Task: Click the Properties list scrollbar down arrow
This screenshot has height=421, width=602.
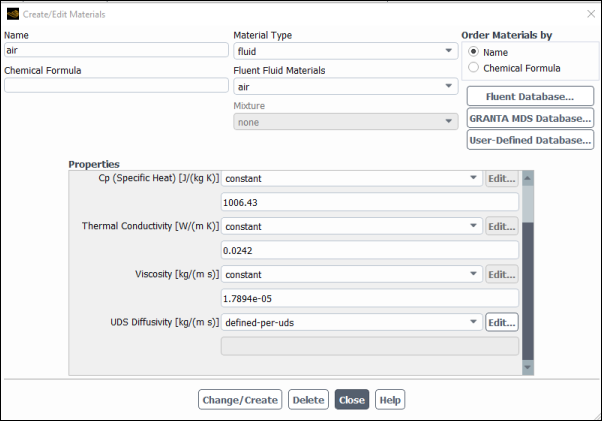Action: coord(527,368)
